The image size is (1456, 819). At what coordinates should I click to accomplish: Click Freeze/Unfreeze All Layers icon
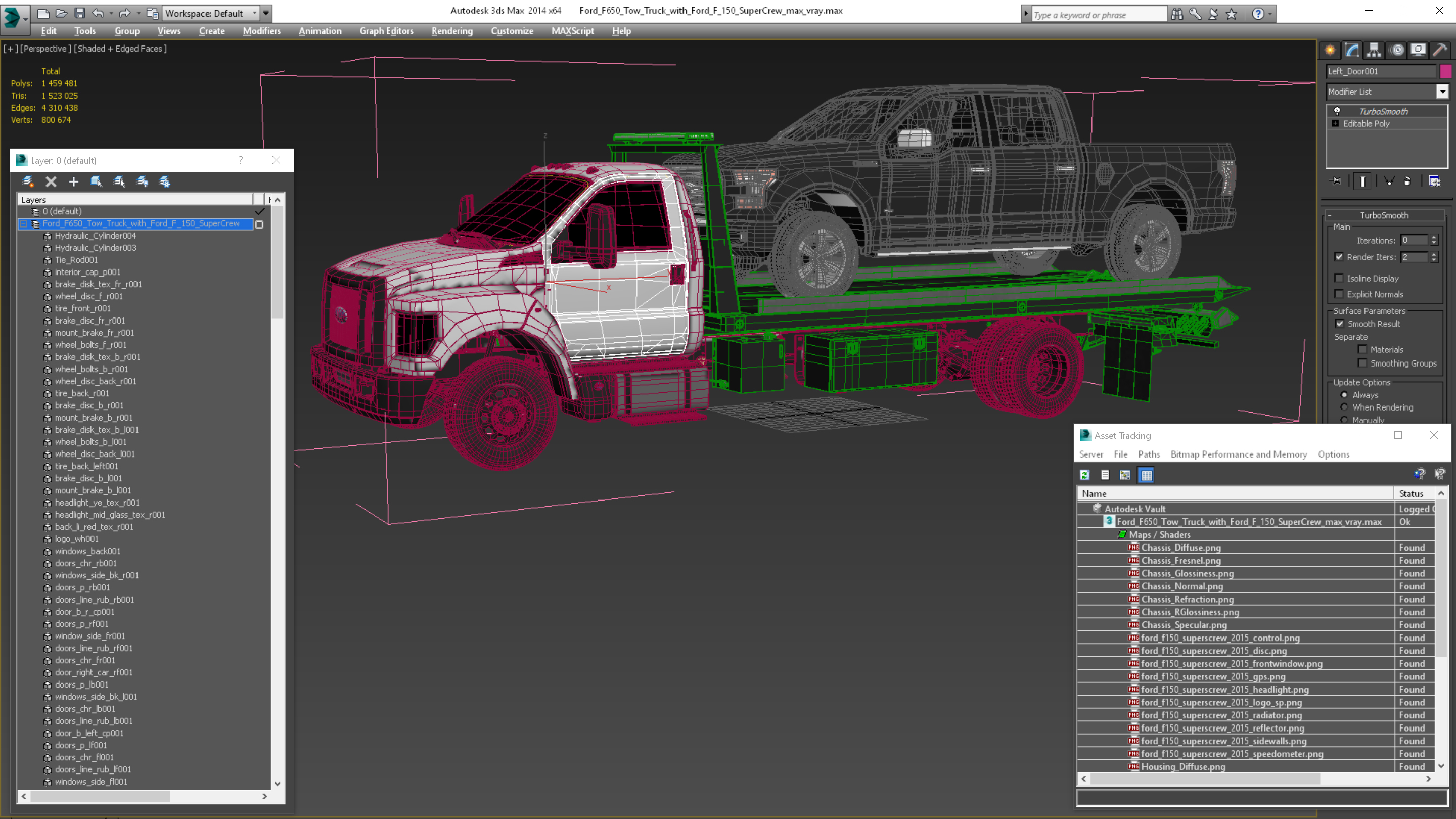tap(164, 181)
